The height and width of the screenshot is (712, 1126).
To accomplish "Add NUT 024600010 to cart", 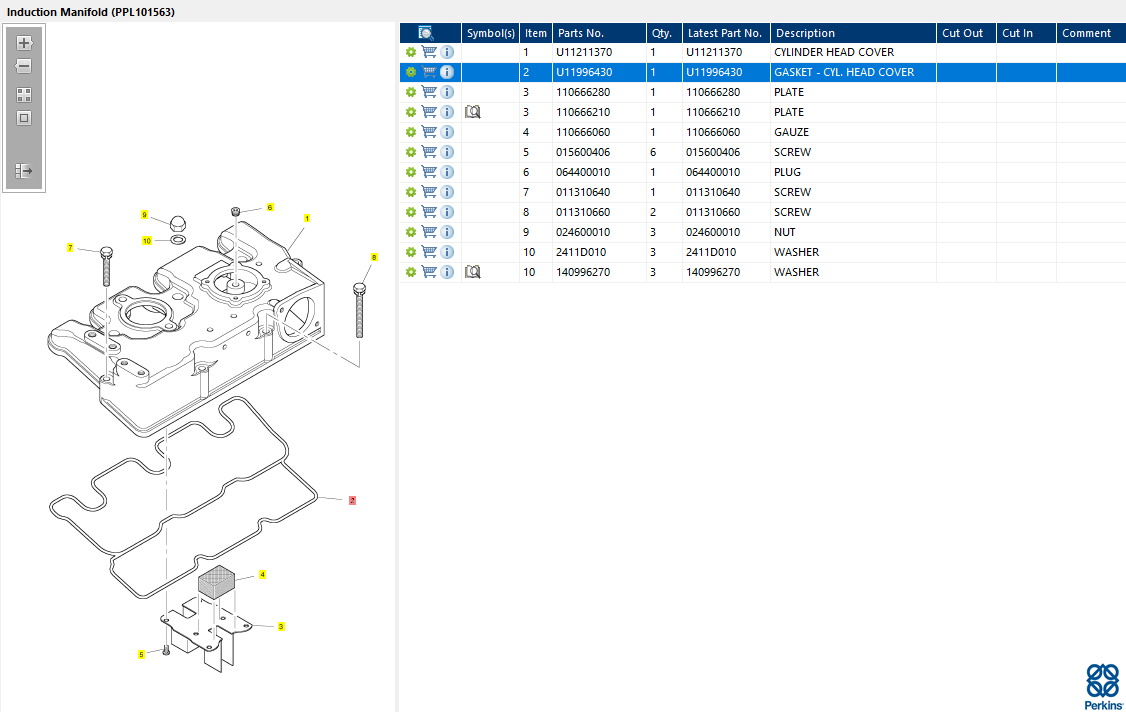I will tap(429, 232).
